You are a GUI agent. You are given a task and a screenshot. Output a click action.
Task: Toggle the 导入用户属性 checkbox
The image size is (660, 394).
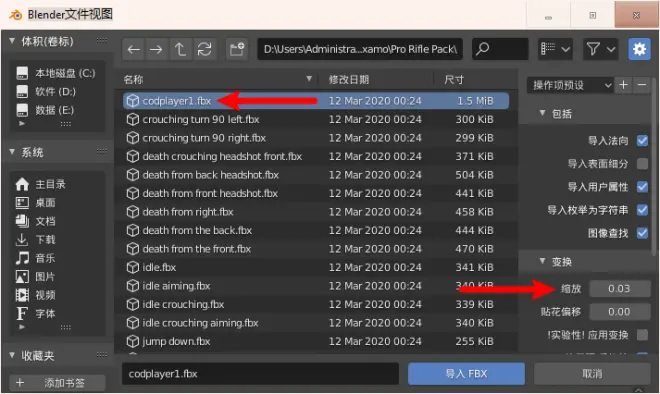tap(642, 186)
